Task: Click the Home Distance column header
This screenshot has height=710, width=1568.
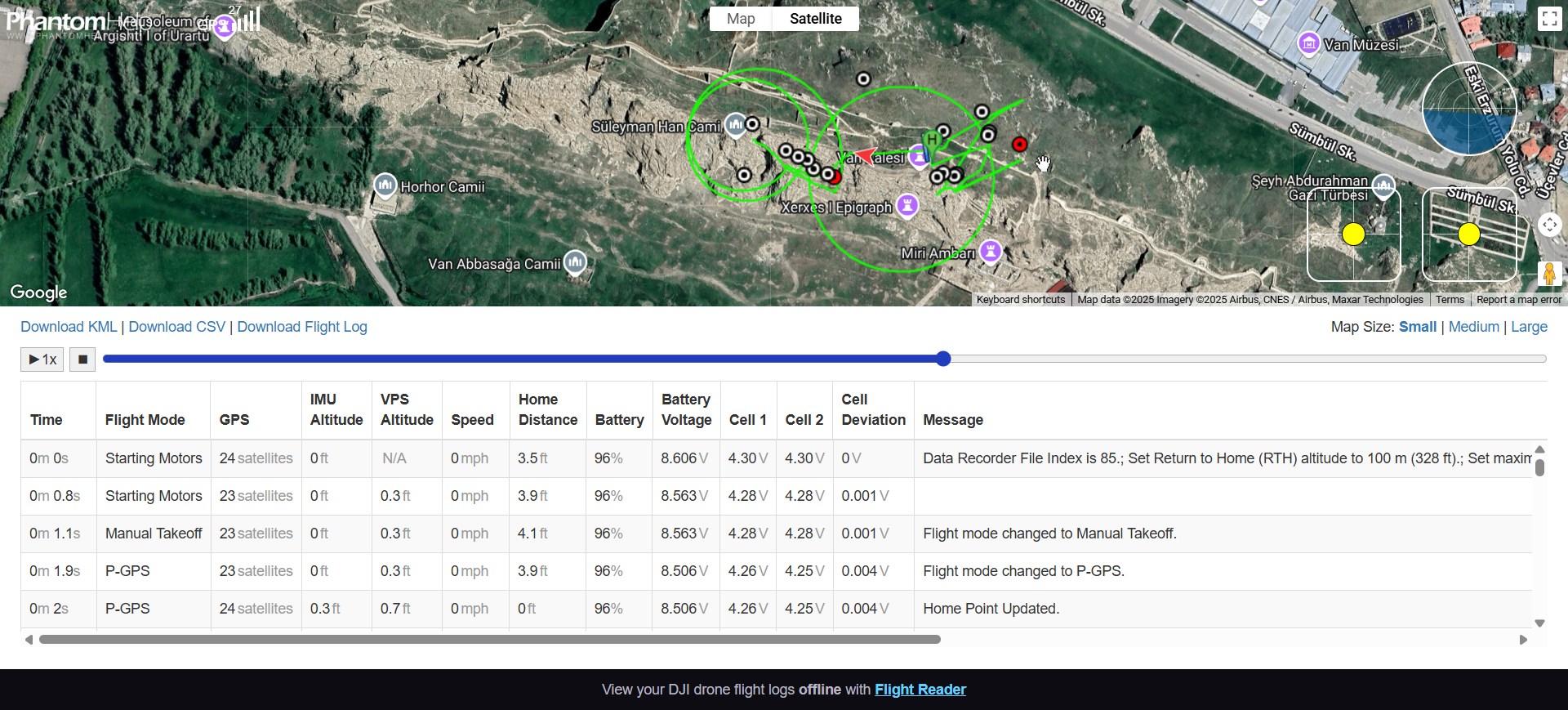Action: click(x=547, y=409)
